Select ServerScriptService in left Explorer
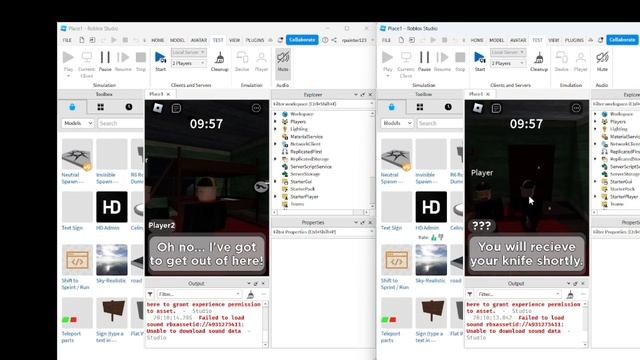 click(x=311, y=167)
